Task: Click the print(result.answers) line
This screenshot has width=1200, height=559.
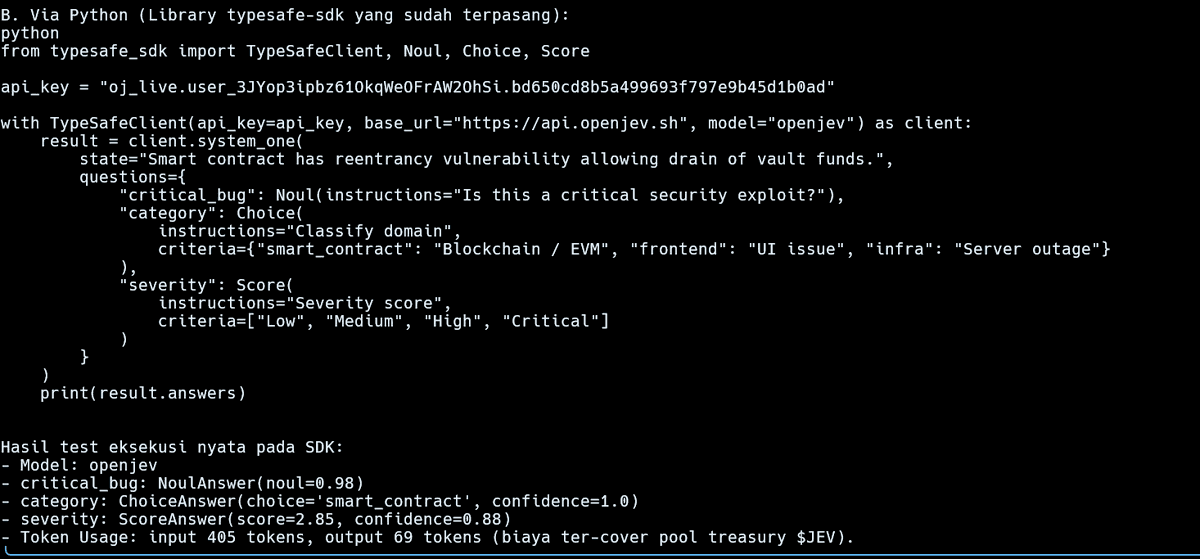Action: [x=143, y=393]
